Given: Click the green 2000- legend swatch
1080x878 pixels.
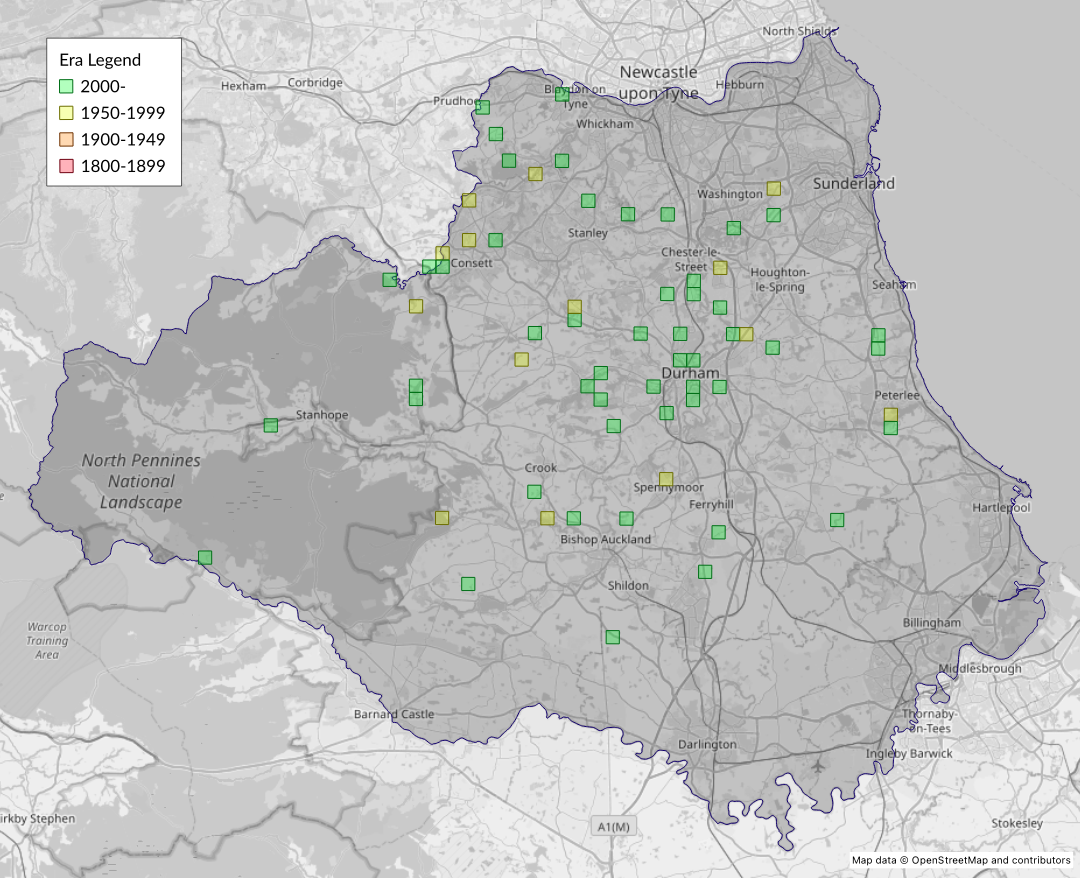Looking at the screenshot, I should [67, 86].
